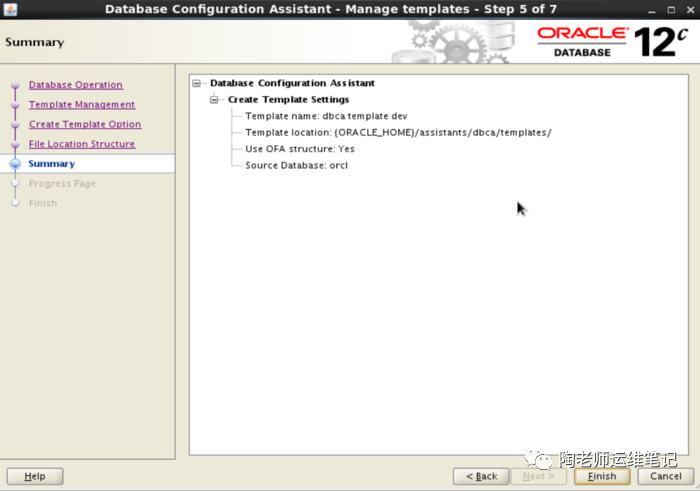
Task: Click the Java window icon in title bar
Action: pyautogui.click(x=10, y=9)
